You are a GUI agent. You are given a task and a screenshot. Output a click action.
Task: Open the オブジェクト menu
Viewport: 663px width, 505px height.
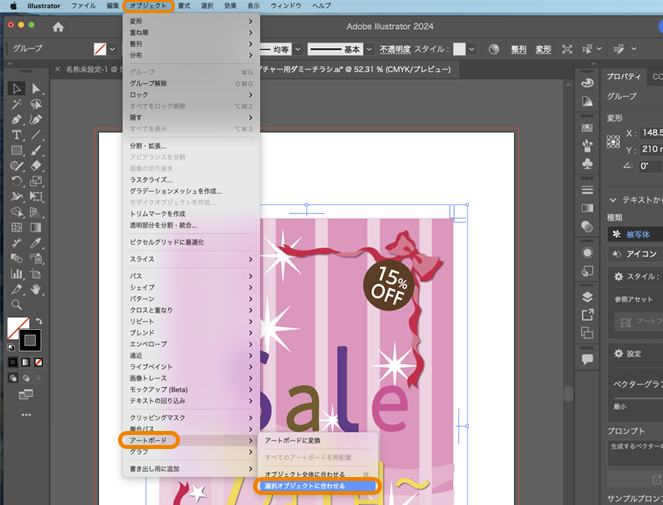(148, 6)
